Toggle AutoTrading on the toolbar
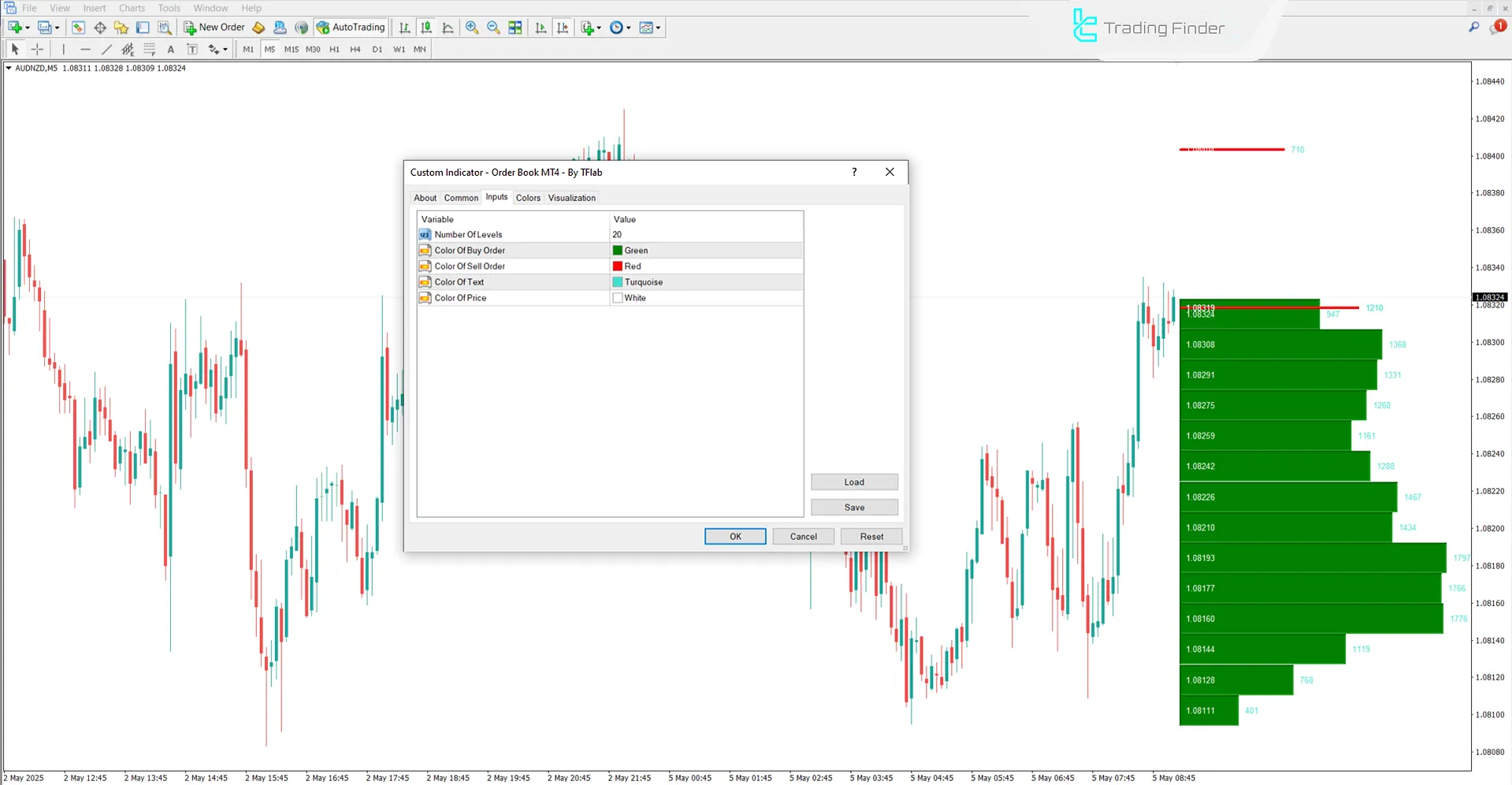The height and width of the screenshot is (785, 1512). (351, 27)
